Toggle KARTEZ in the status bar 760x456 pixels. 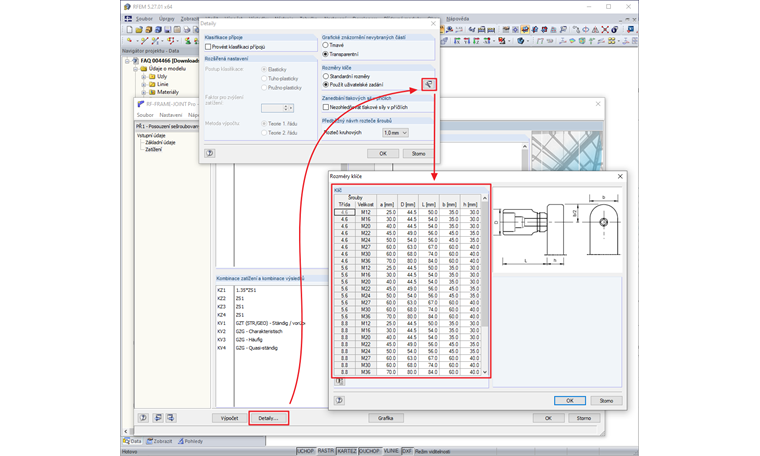347,451
